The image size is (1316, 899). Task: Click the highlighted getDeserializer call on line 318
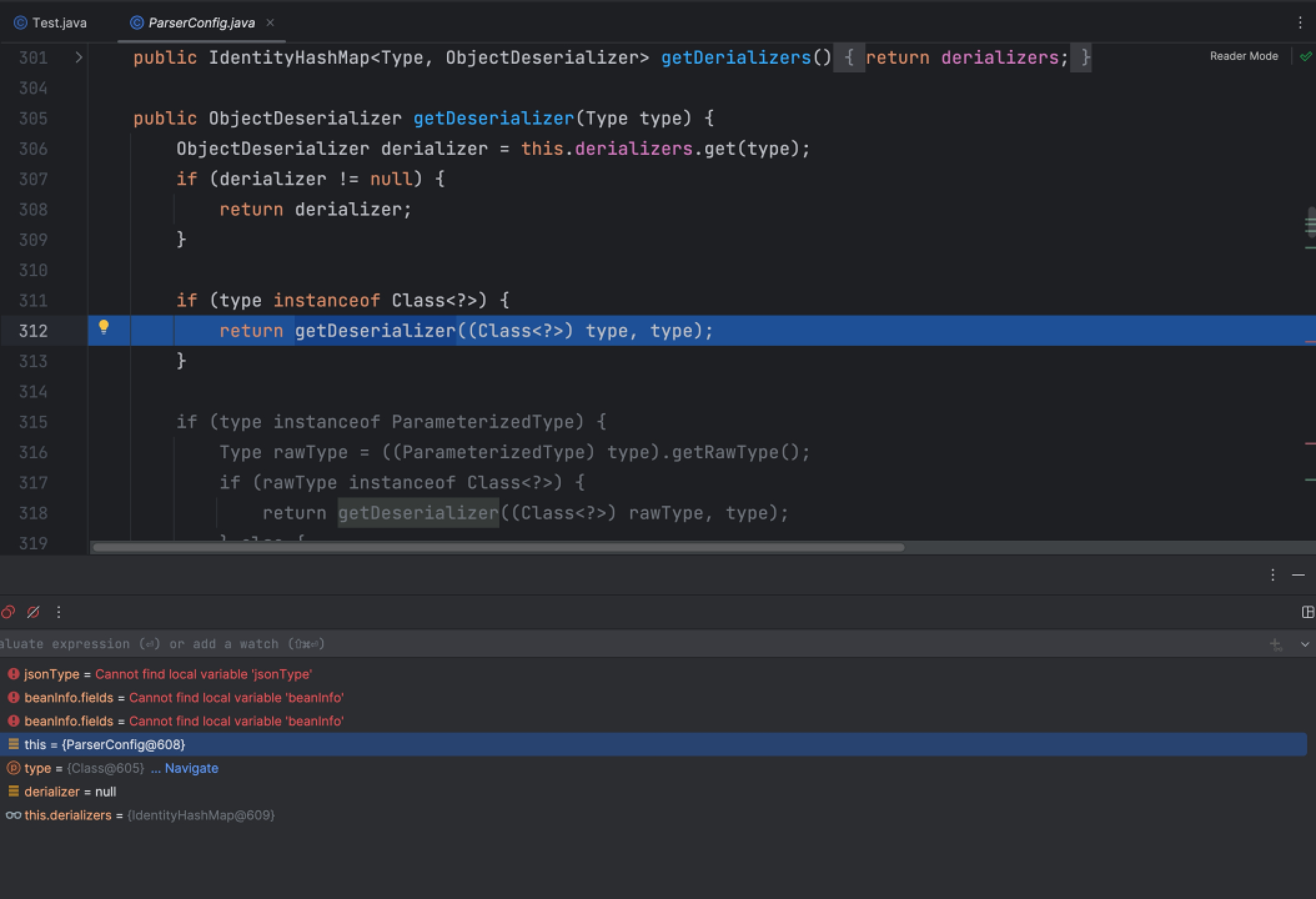pos(418,513)
